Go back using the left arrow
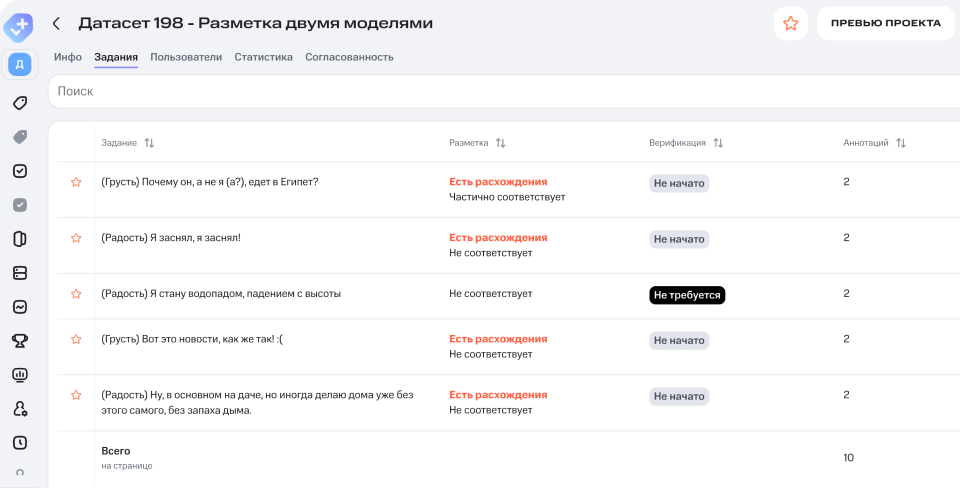This screenshot has width=960, height=488. [56, 24]
